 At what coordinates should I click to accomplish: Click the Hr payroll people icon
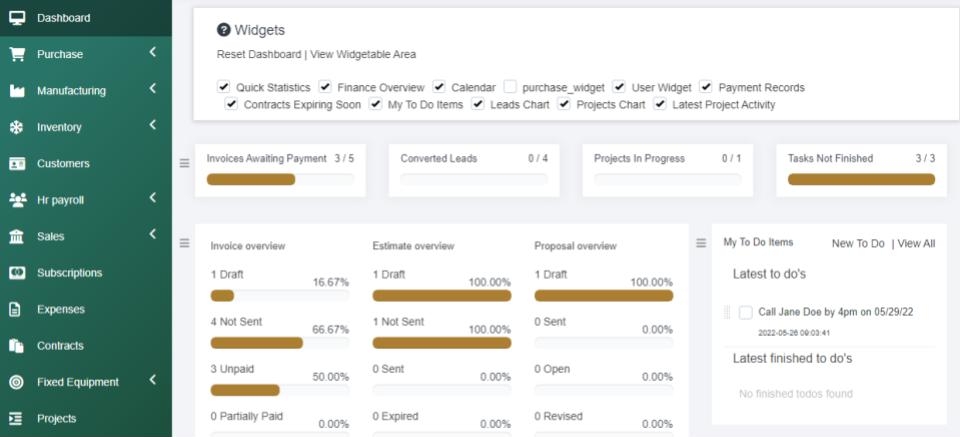coord(17,200)
